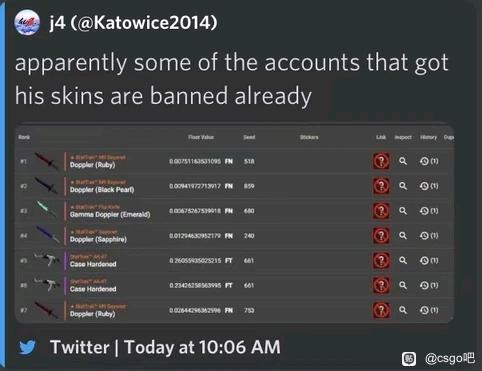
Task: Inspect the rank #1 Doppler (Ruby) magnifier
Action: (x=403, y=161)
